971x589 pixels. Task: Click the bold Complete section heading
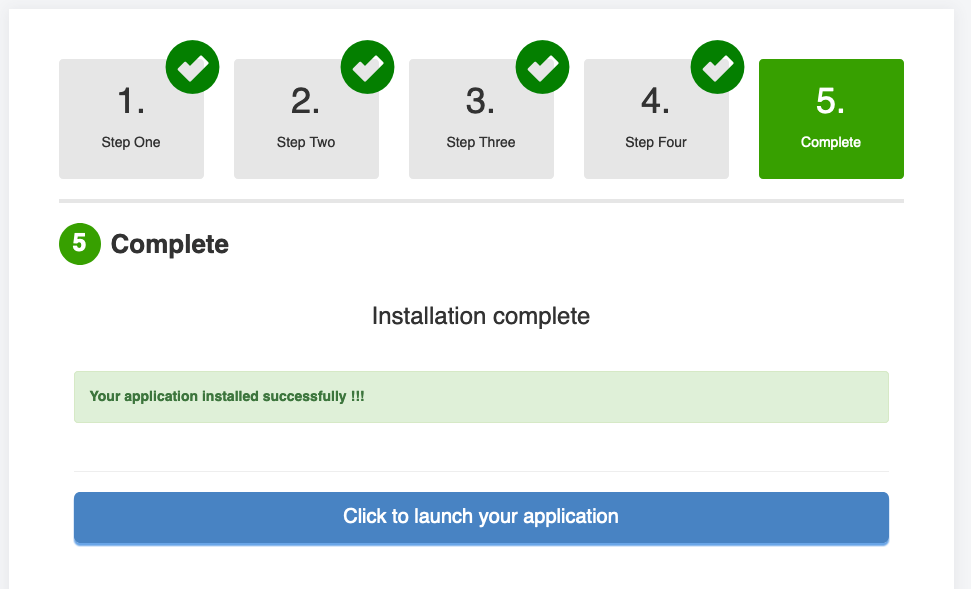(170, 244)
